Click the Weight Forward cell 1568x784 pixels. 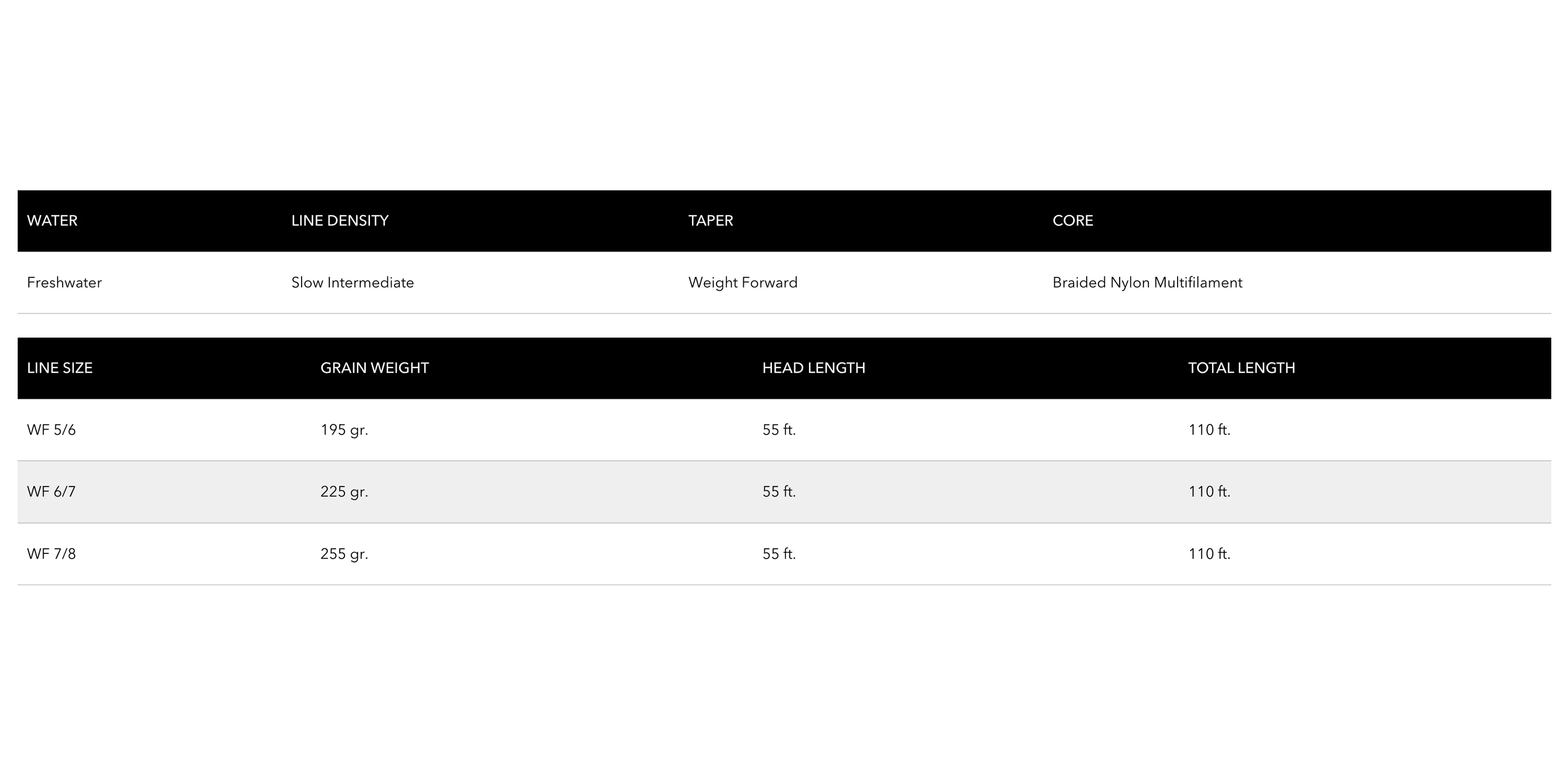tap(743, 282)
